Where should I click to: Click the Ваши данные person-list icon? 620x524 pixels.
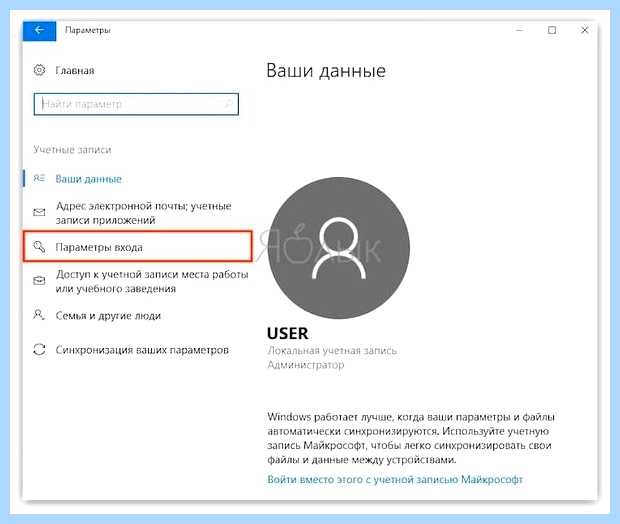point(39,178)
